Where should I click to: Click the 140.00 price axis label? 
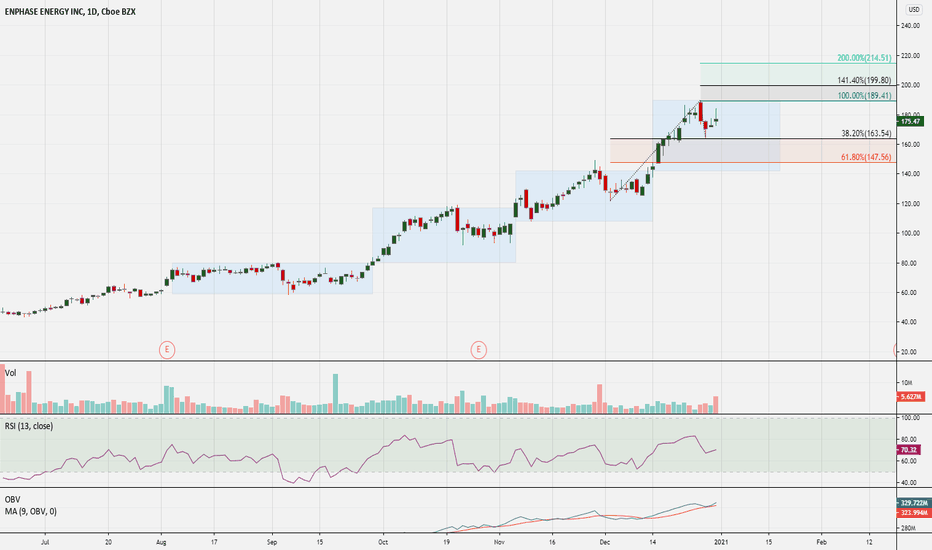click(x=910, y=174)
